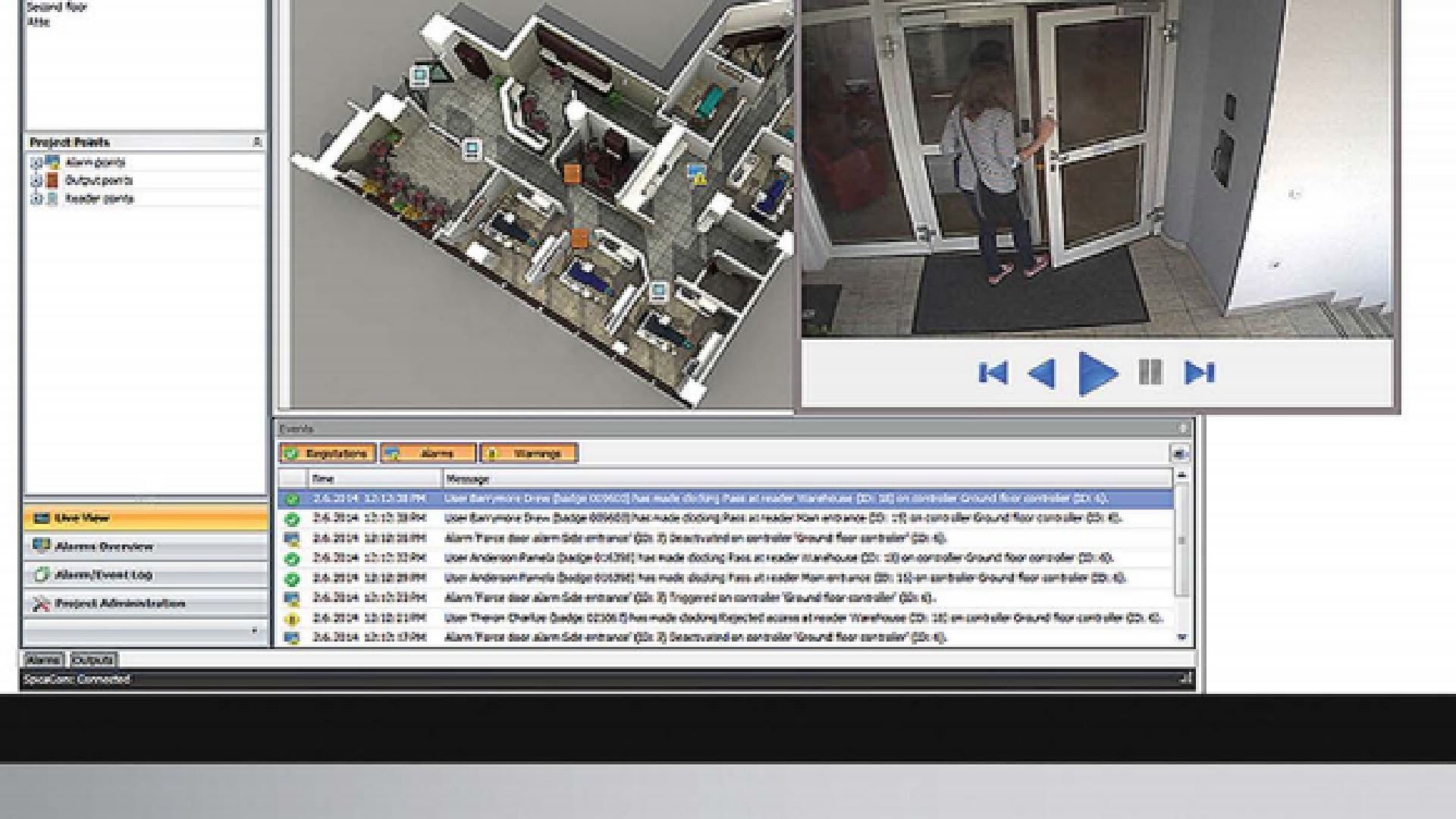Click the alarm point with warning triangle on the map

pyautogui.click(x=697, y=174)
